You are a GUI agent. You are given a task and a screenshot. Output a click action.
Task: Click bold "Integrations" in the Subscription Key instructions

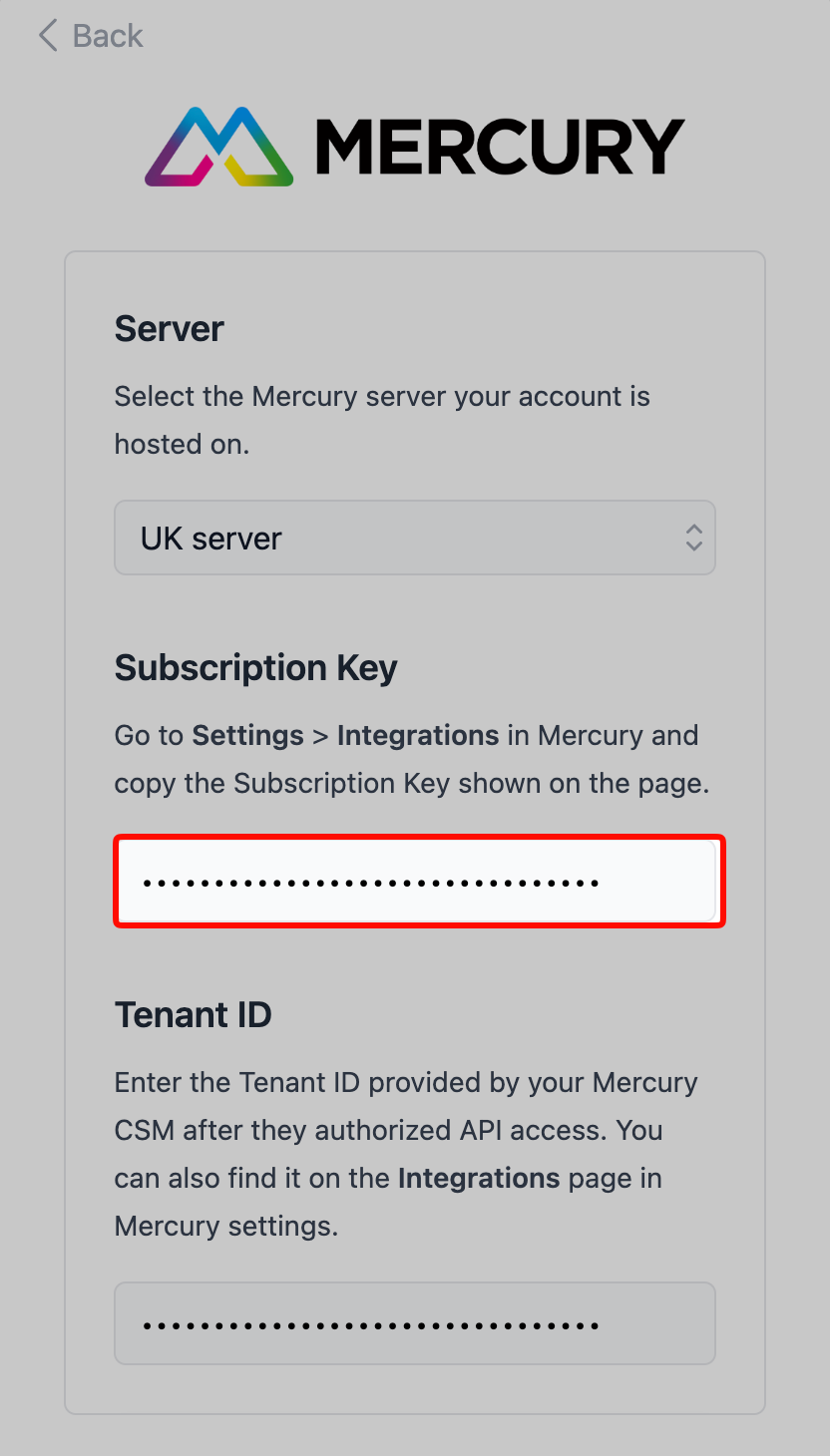(417, 736)
